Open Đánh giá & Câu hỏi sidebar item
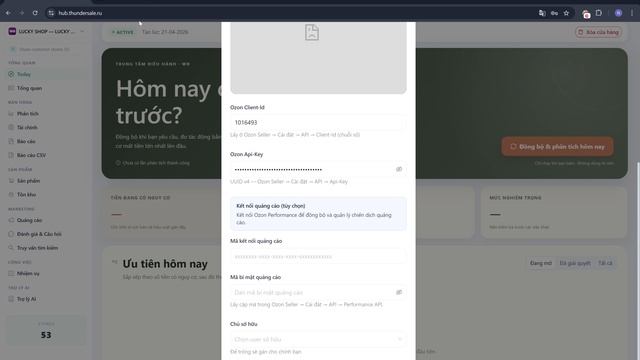The width and height of the screenshot is (640, 360). (x=46, y=234)
